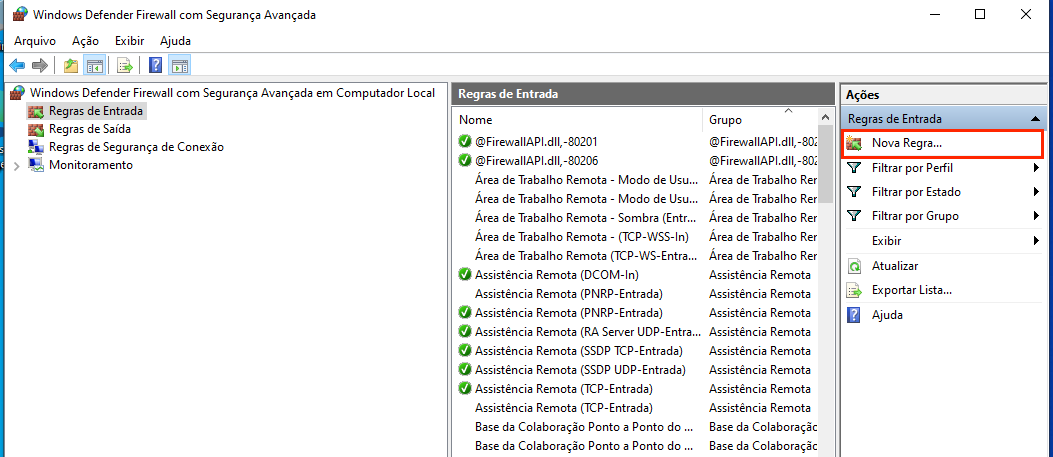Refresh the list with the Atualizar icon

point(854,266)
